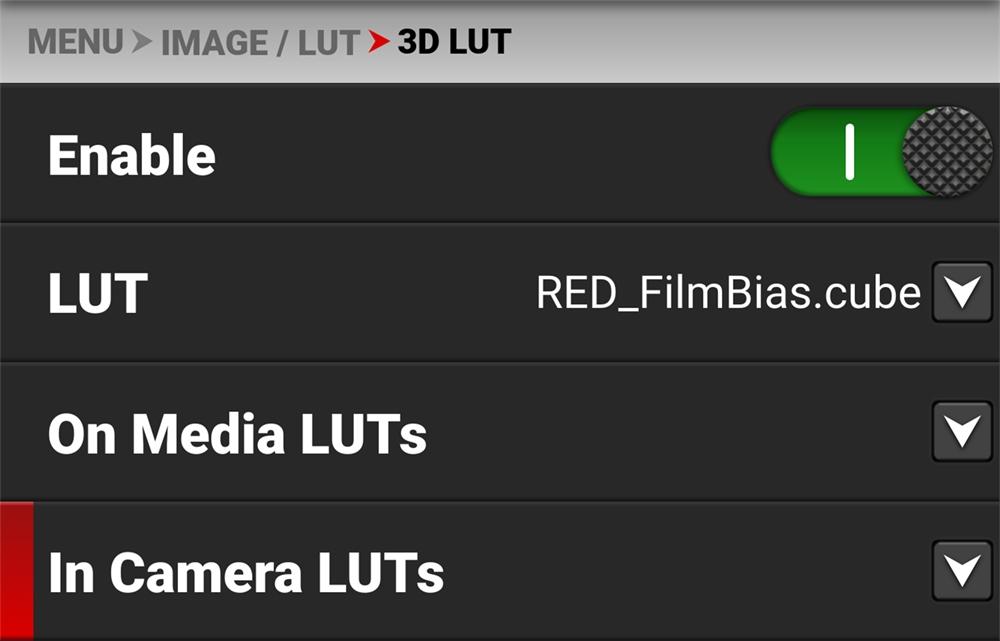Click the empty middle of On Media LUTs row
Screen dimensions: 1000x641
coord(676,432)
